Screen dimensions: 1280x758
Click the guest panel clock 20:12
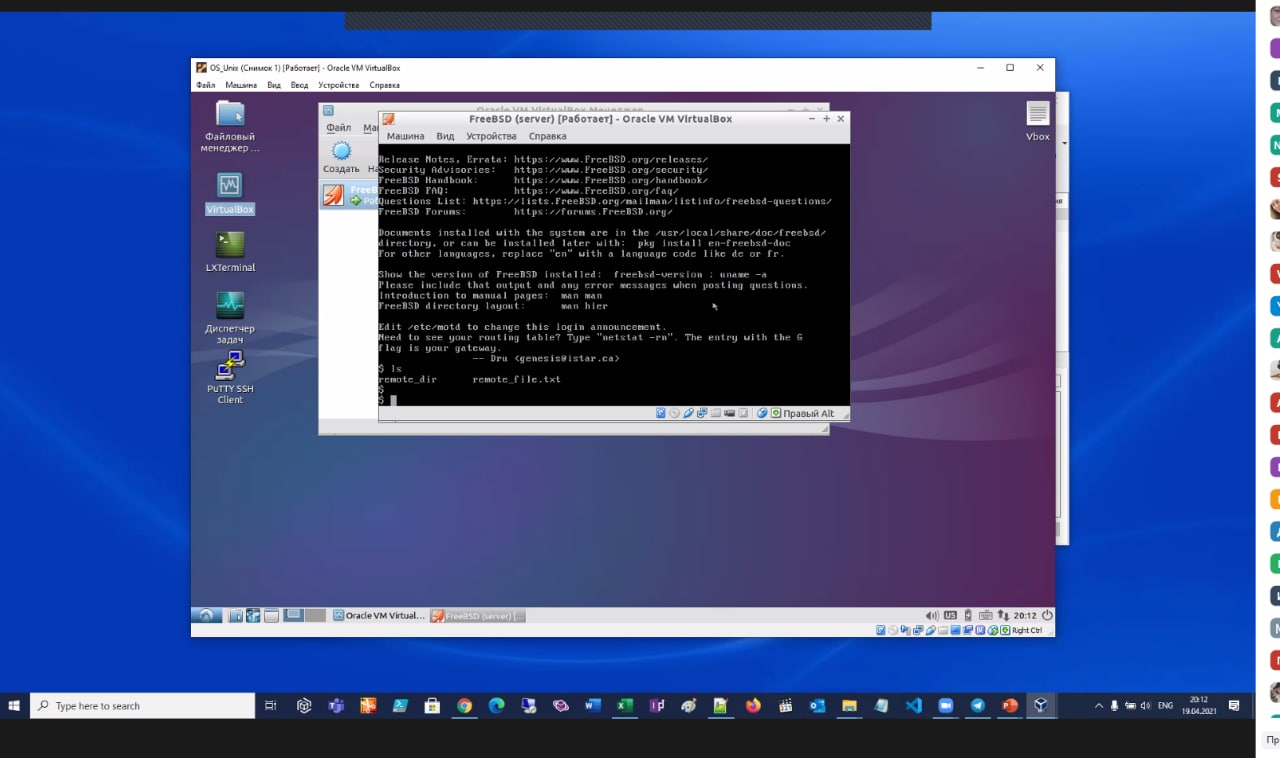coord(1025,615)
